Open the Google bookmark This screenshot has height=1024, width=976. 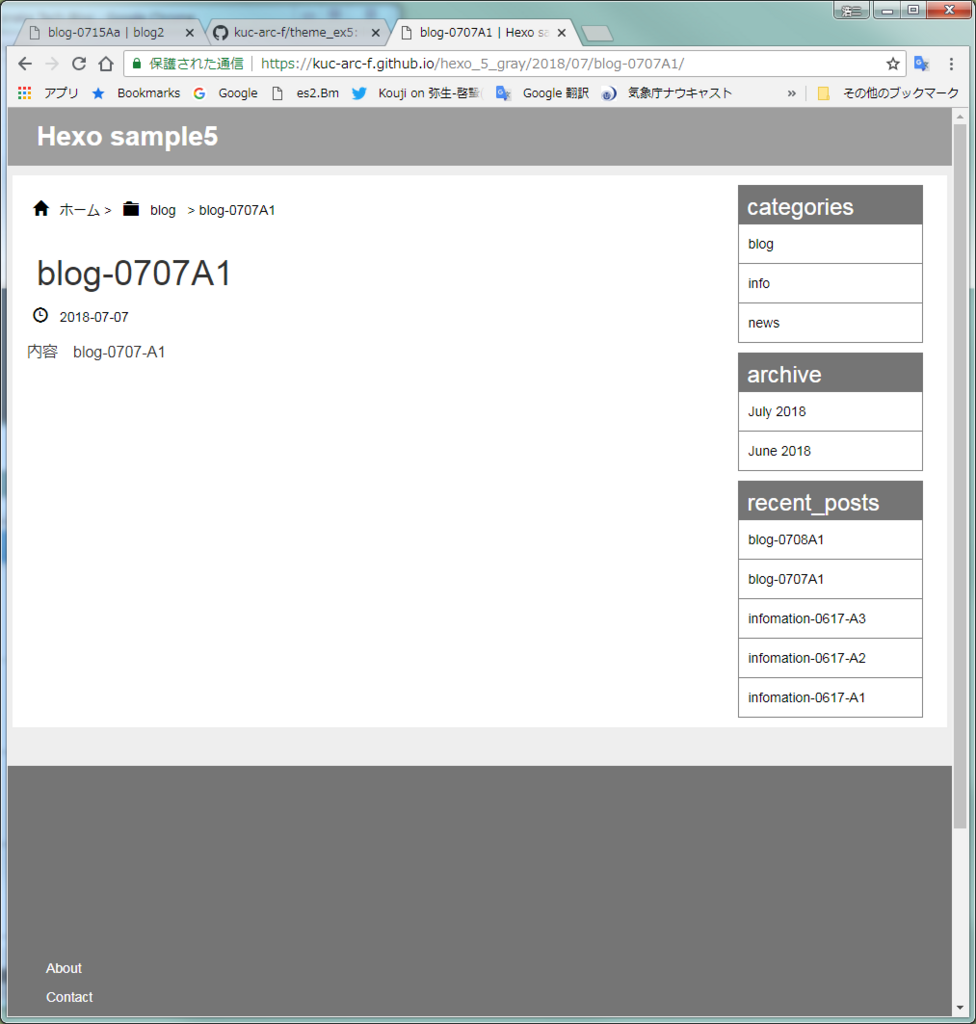pyautogui.click(x=225, y=93)
